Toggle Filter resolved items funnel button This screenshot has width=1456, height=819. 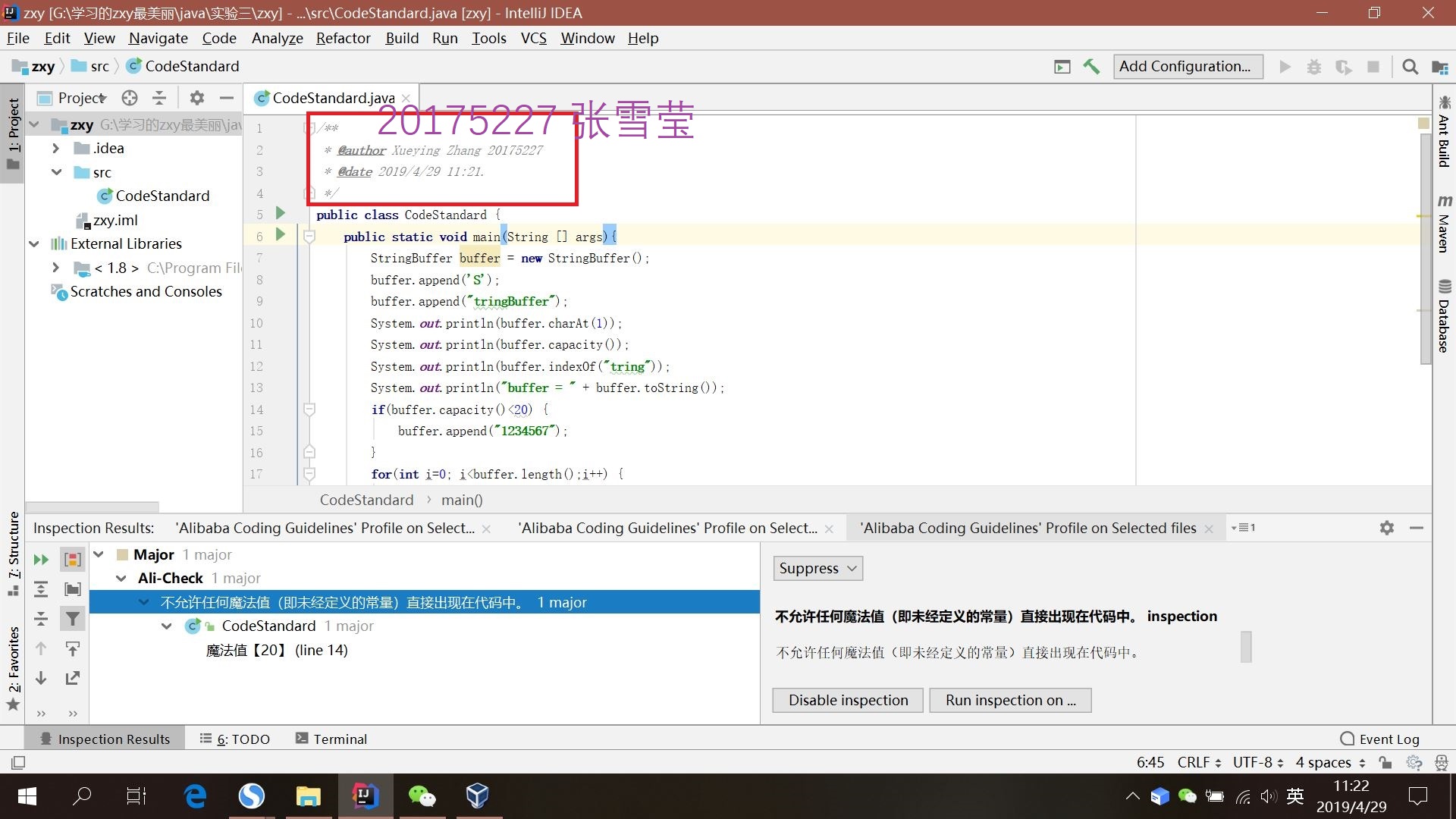pos(73,619)
